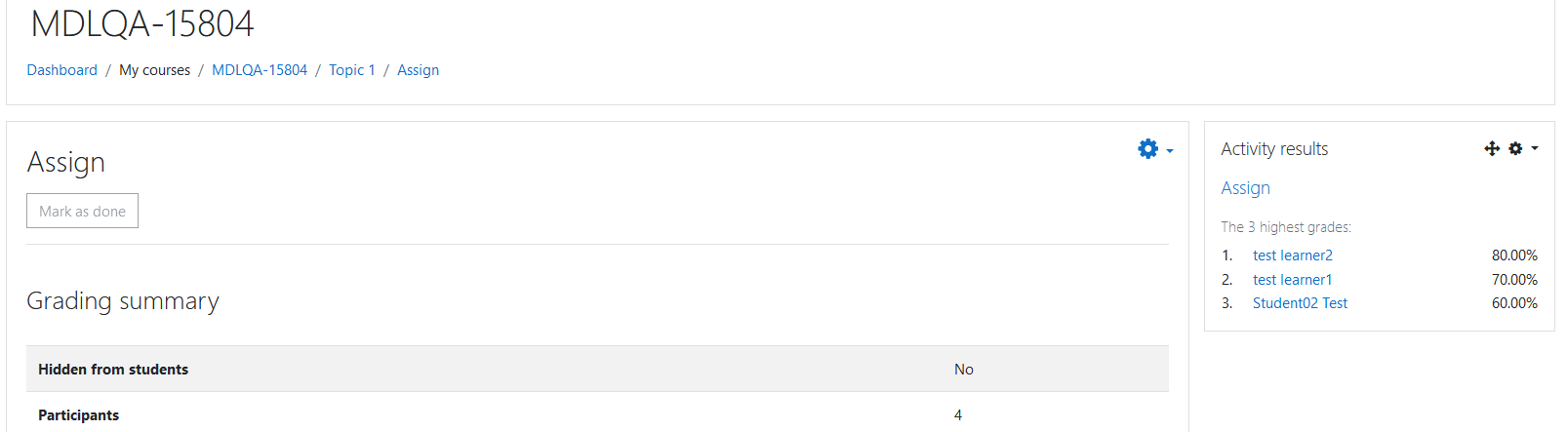Open the Activity results block gear settings
This screenshot has height=432, width=1568.
click(1515, 148)
